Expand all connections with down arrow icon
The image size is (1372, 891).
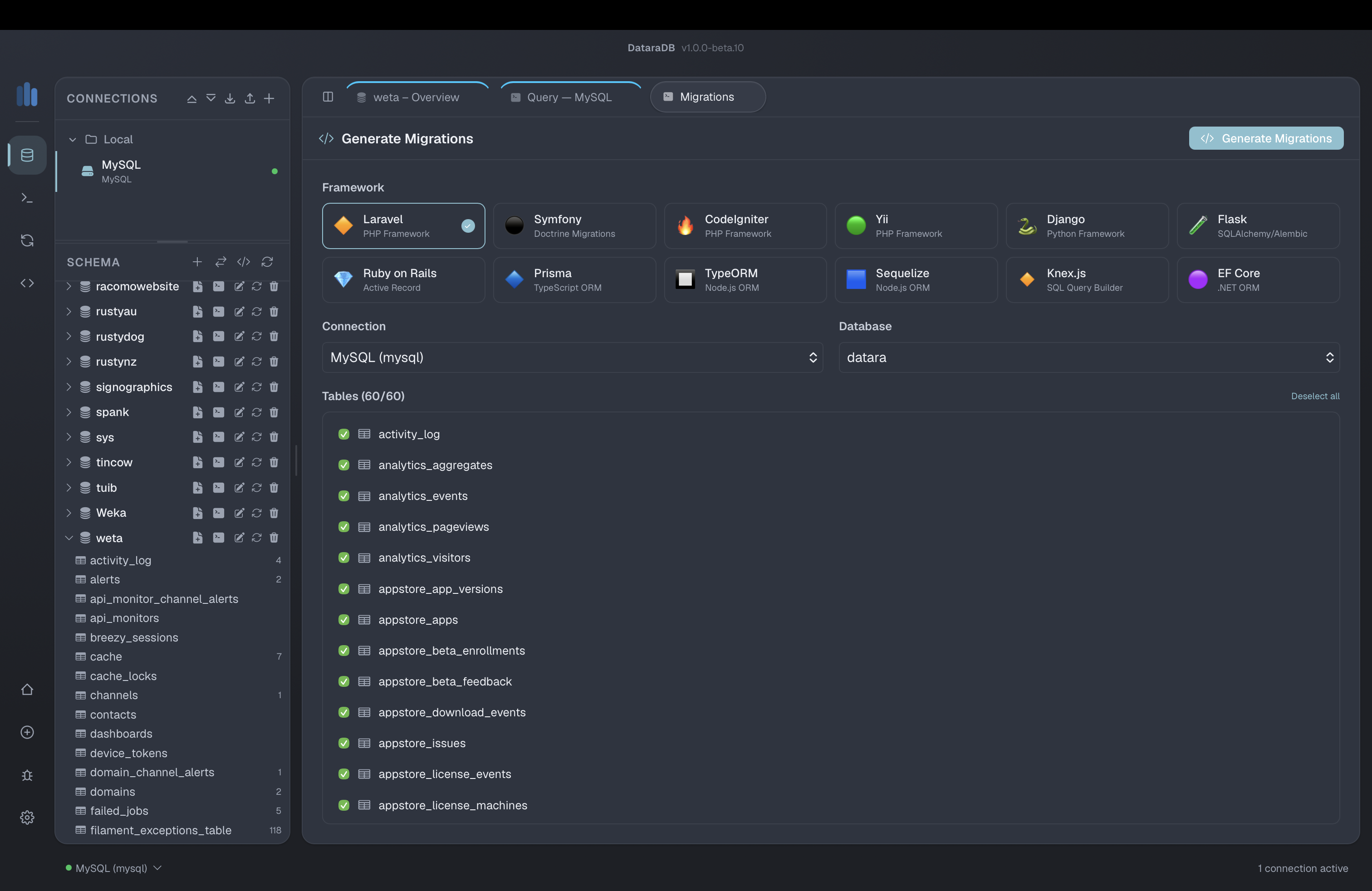pyautogui.click(x=211, y=98)
